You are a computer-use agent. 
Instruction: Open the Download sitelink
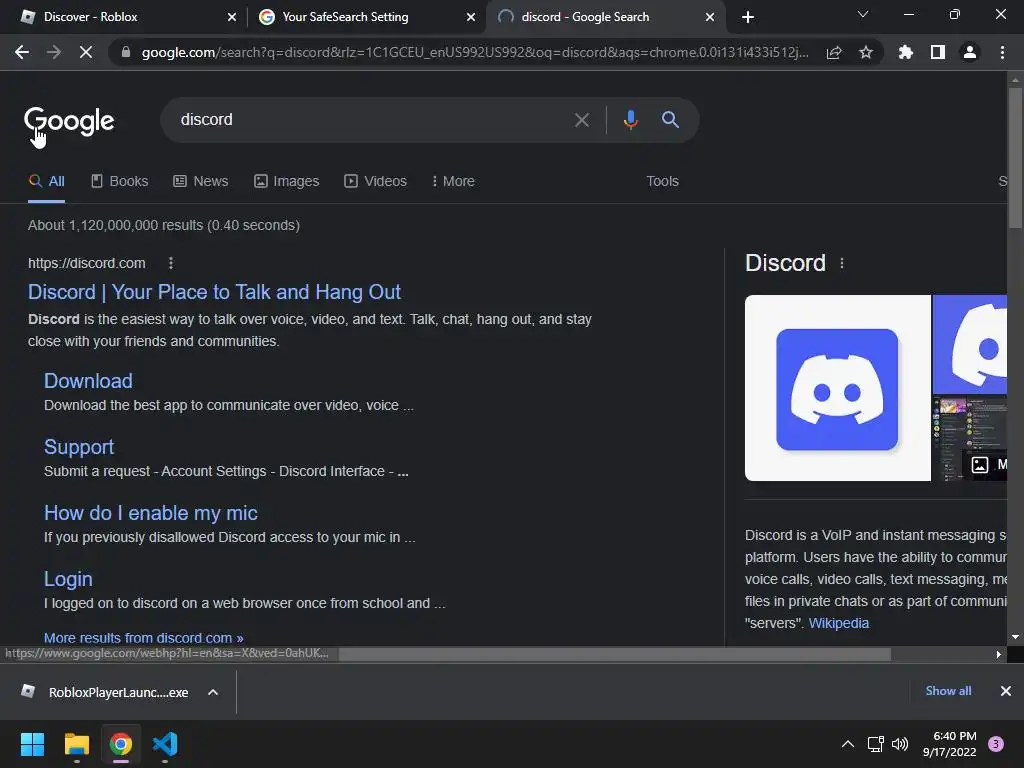[x=88, y=381]
